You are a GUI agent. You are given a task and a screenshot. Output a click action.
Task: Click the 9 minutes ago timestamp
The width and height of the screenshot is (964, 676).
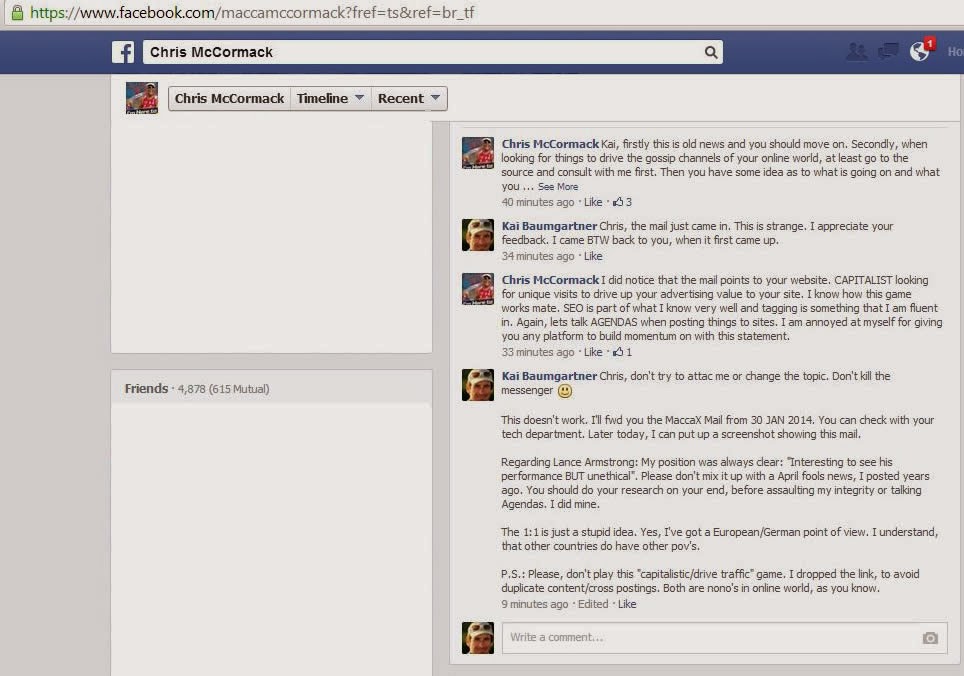tap(534, 604)
